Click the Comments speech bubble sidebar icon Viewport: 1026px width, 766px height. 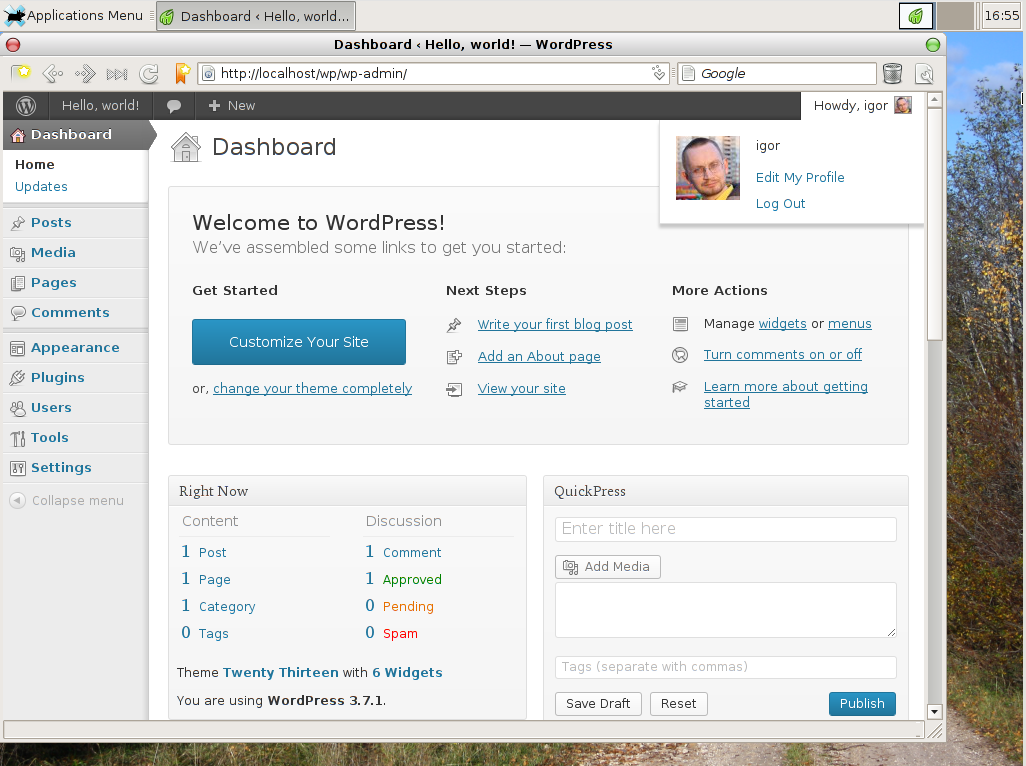[x=18, y=313]
